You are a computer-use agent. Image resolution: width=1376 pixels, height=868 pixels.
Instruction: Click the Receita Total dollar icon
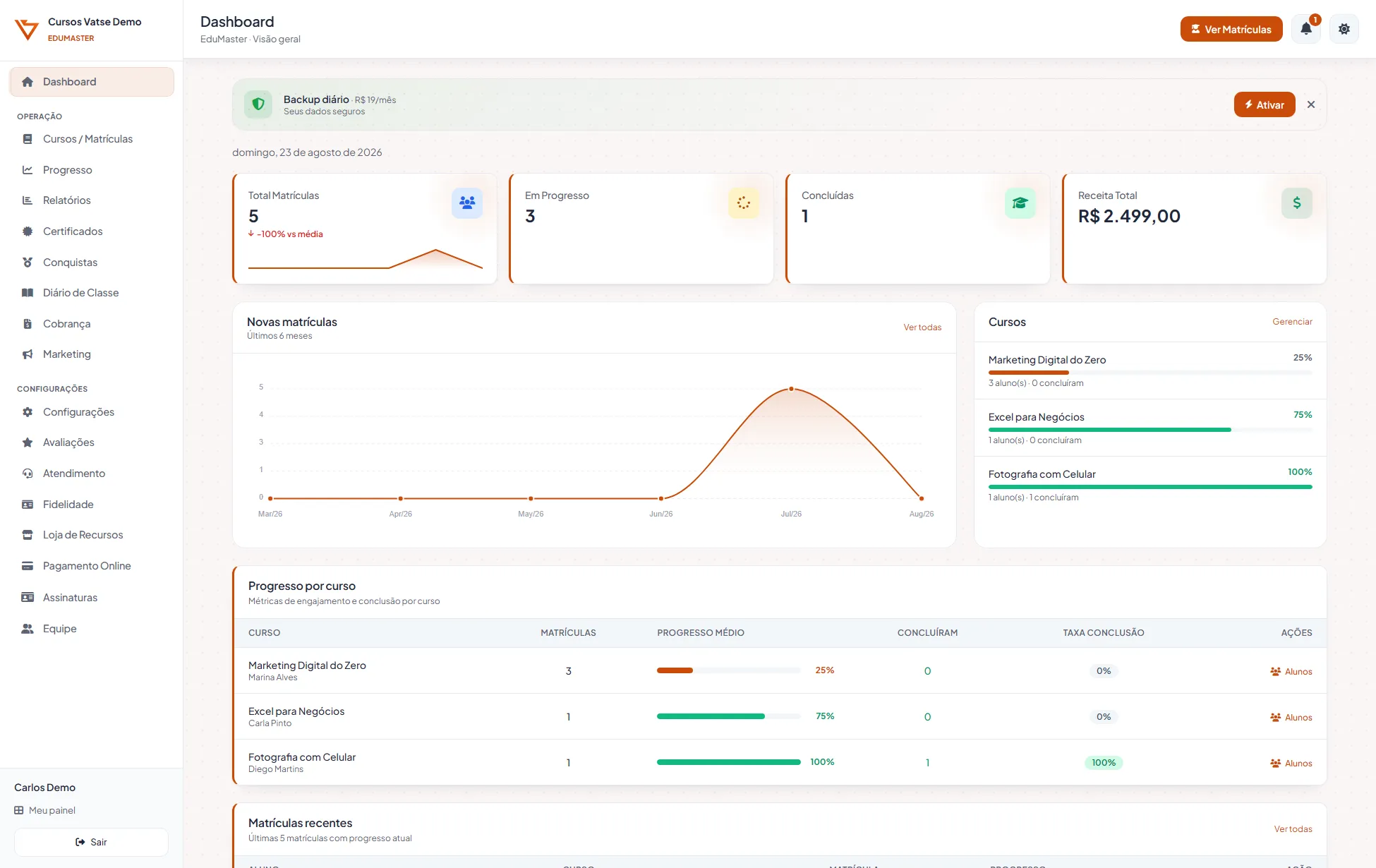tap(1297, 203)
